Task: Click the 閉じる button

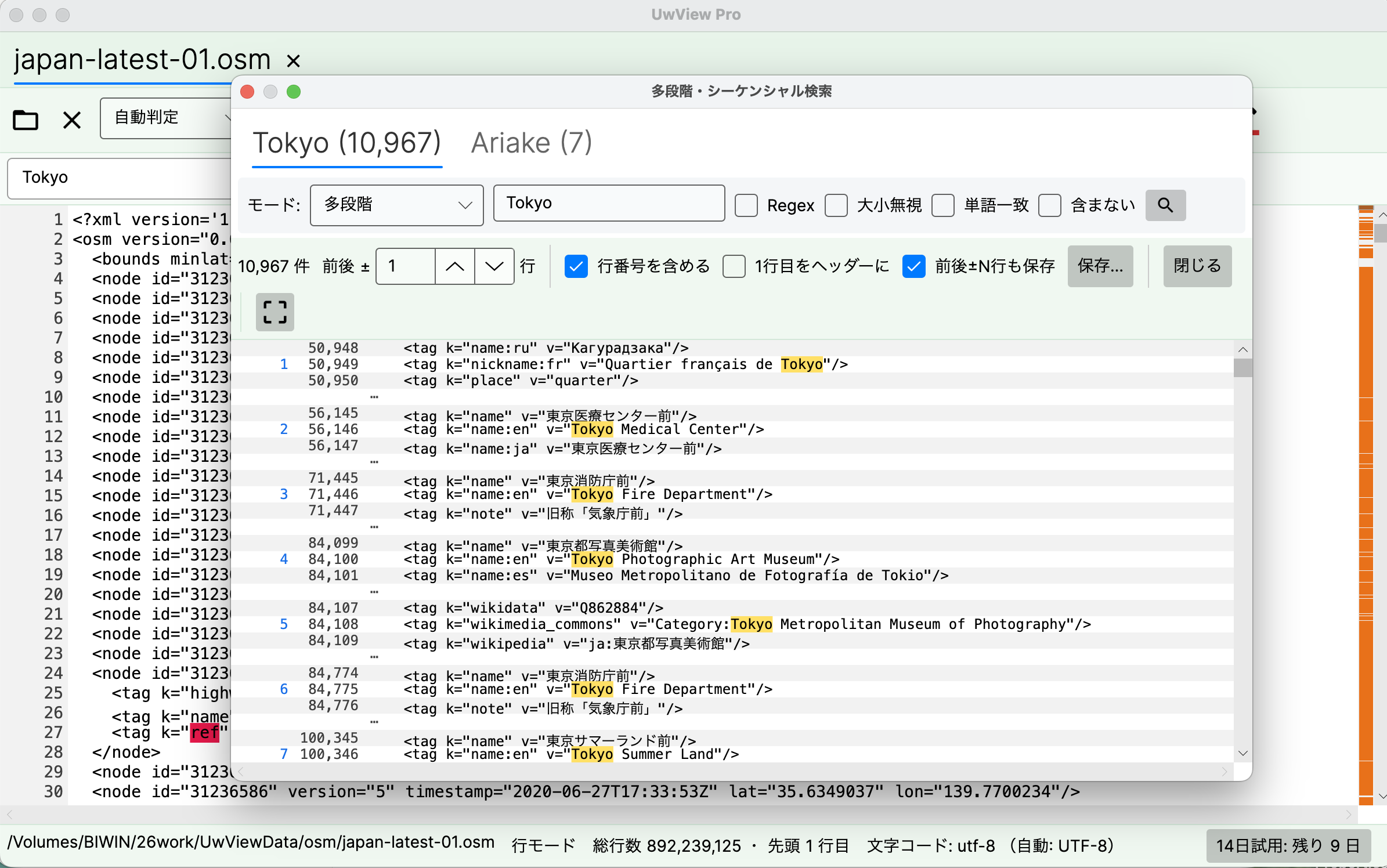Action: (1197, 266)
